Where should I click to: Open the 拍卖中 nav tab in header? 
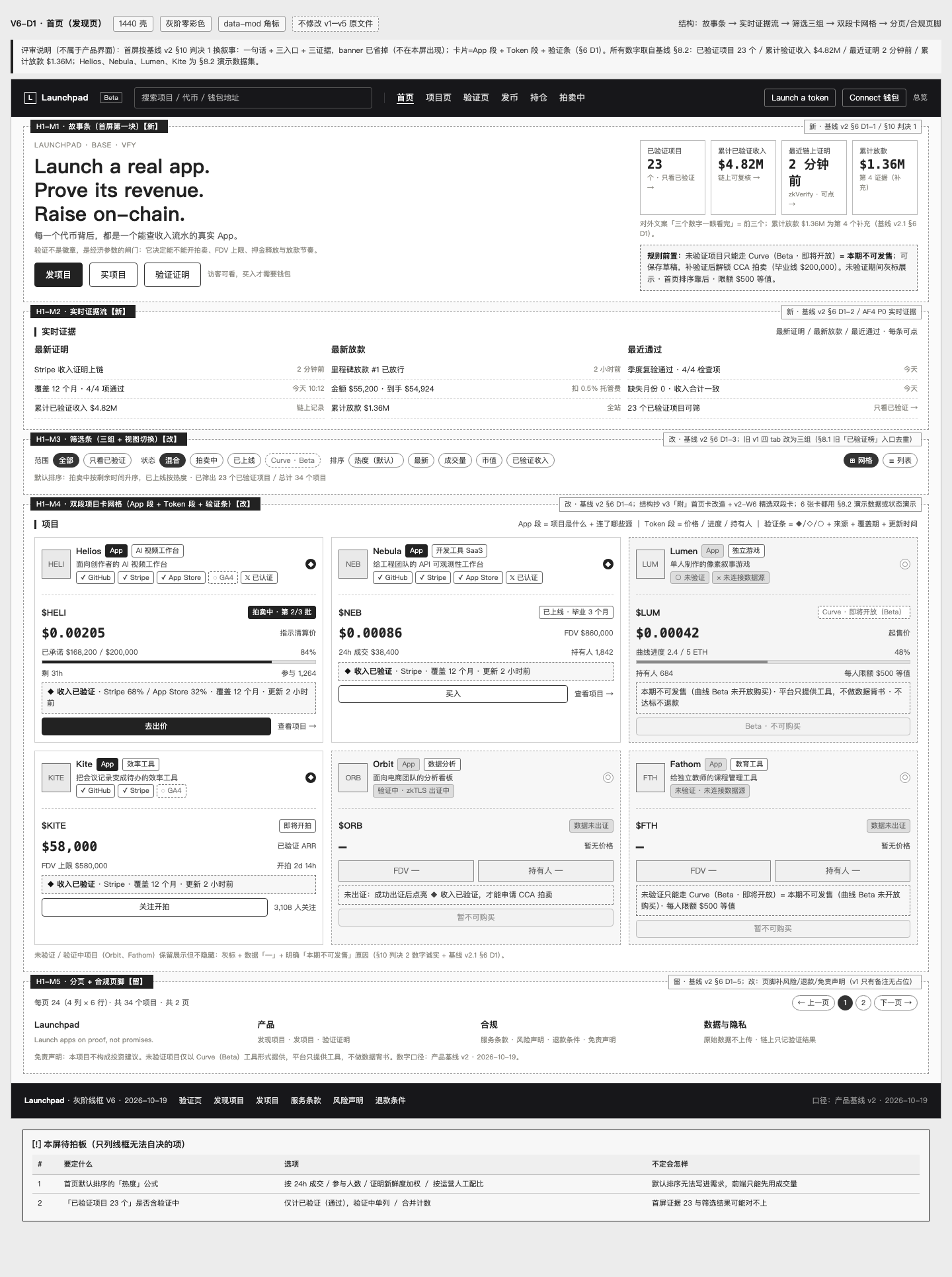click(x=572, y=98)
